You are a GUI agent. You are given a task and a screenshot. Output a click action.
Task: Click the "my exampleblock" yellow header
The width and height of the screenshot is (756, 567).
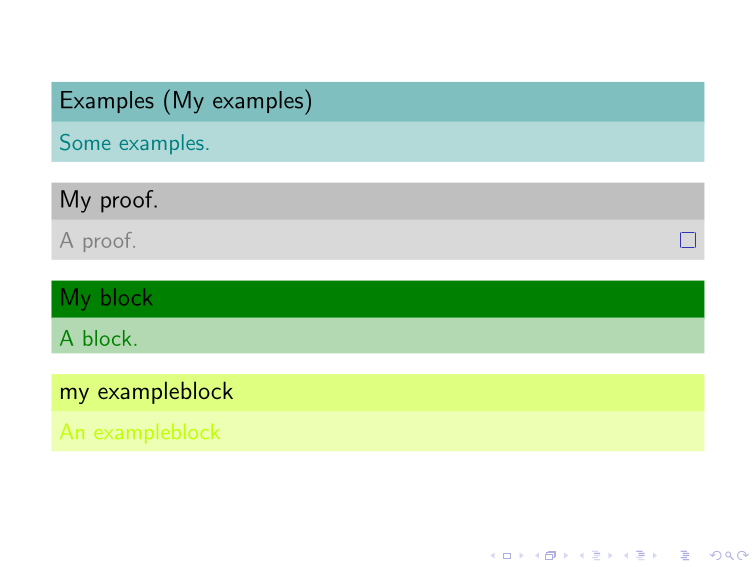point(378,392)
